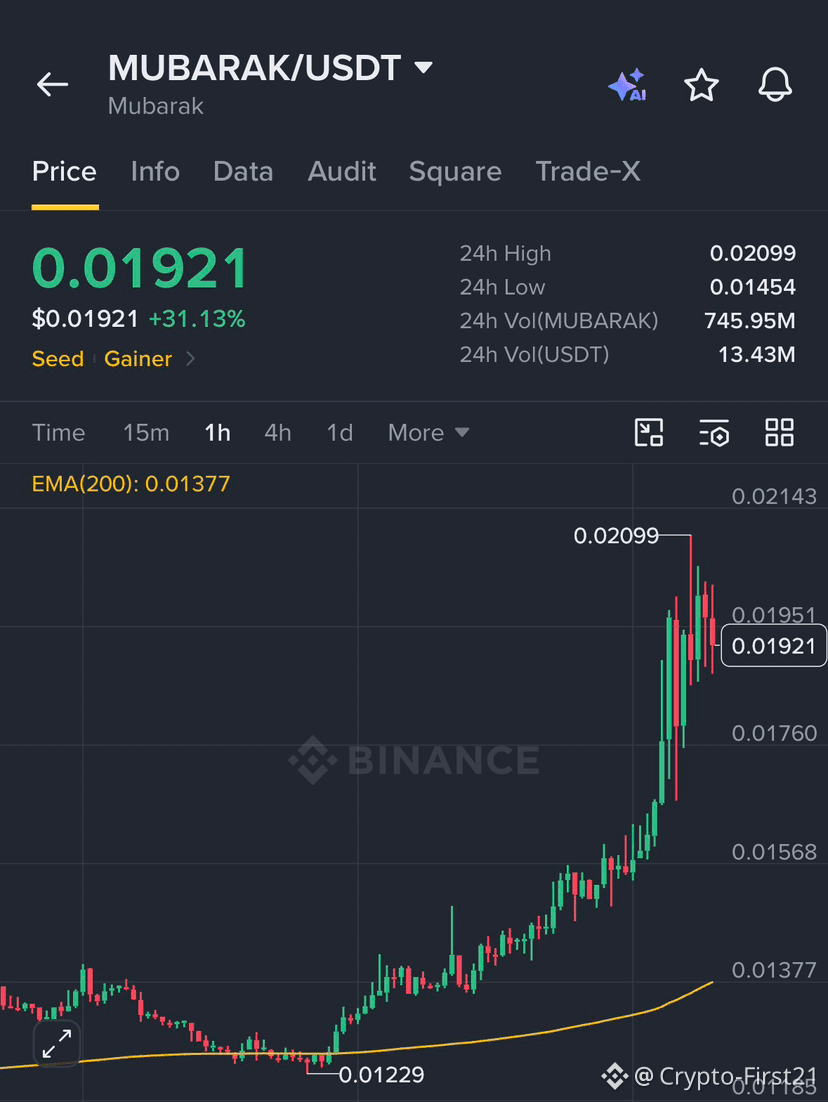The width and height of the screenshot is (828, 1102).
Task: Tap the 0.02143 price axis label
Action: (x=774, y=497)
